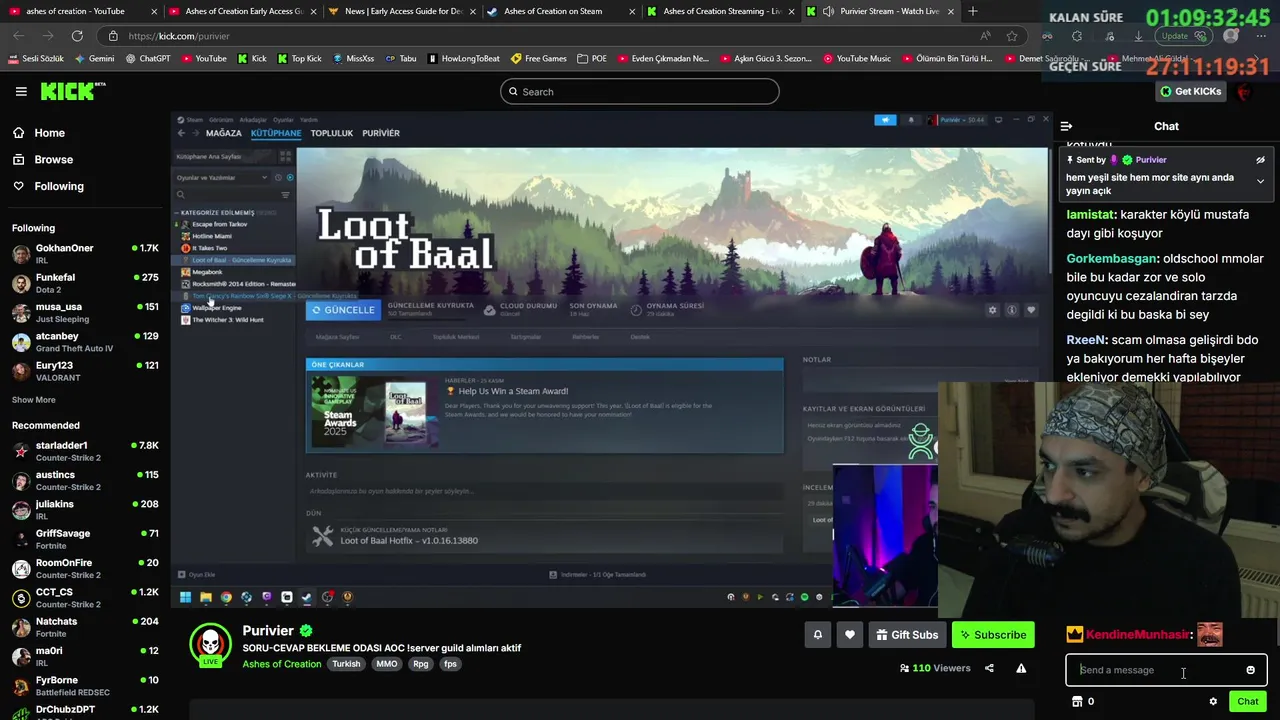Report stream via warning triangle icon
The width and height of the screenshot is (1280, 720).
click(x=1021, y=668)
